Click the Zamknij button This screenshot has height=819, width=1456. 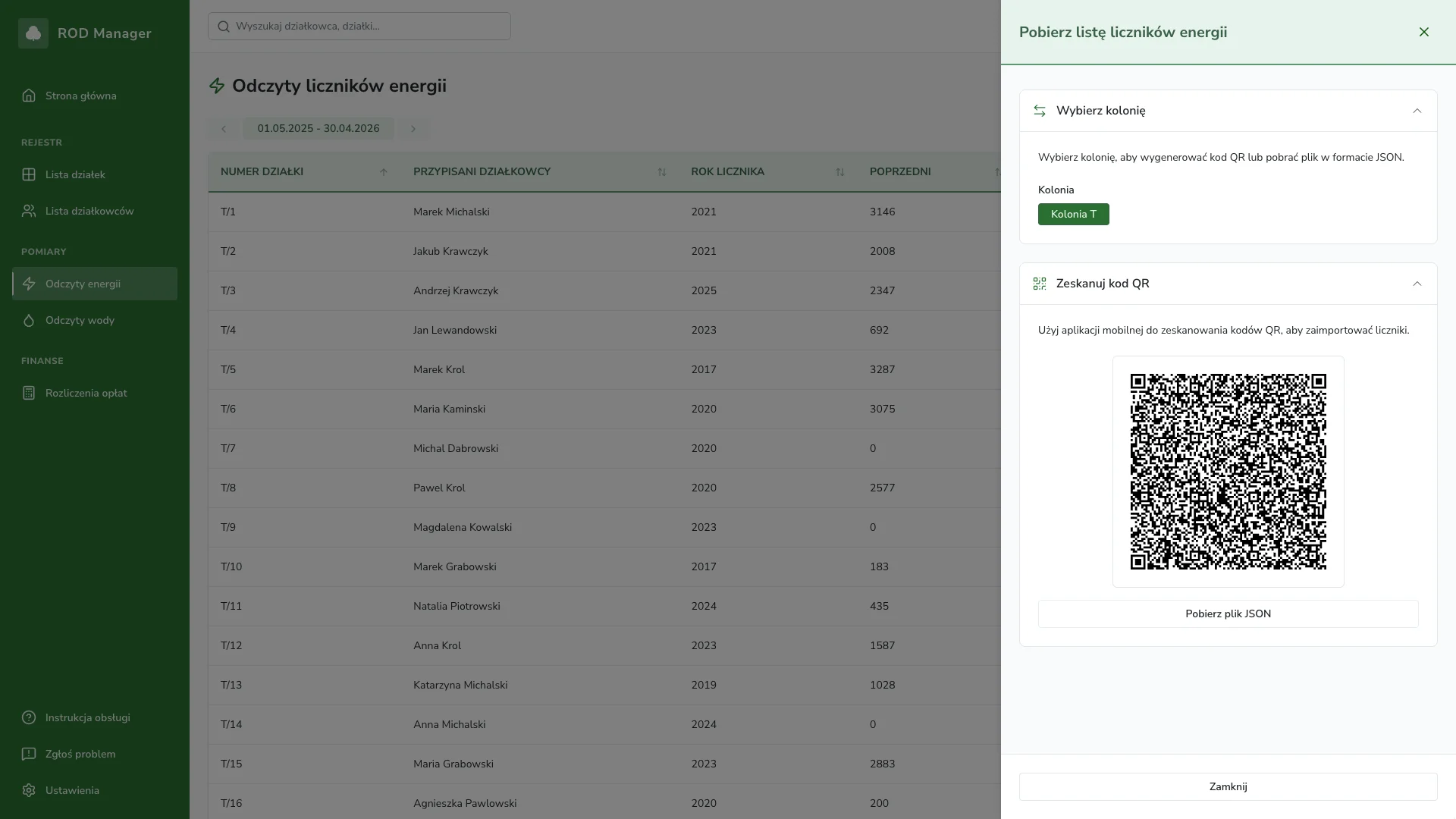[1228, 786]
